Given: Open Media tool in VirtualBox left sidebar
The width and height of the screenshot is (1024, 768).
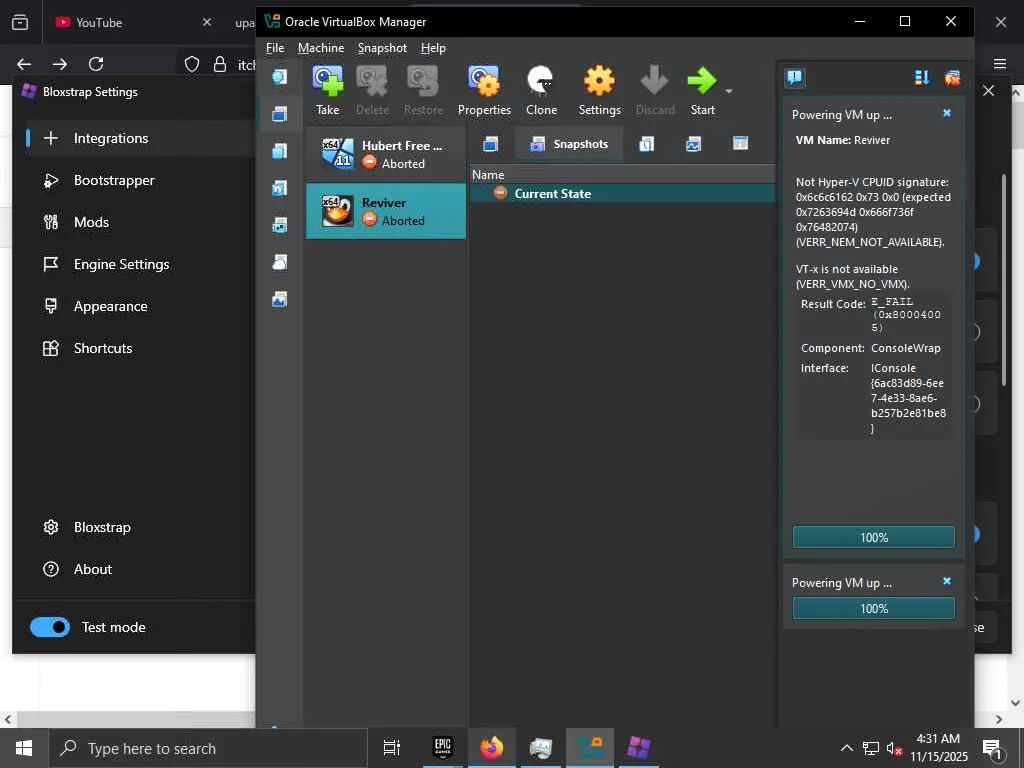Looking at the screenshot, I should [280, 189].
